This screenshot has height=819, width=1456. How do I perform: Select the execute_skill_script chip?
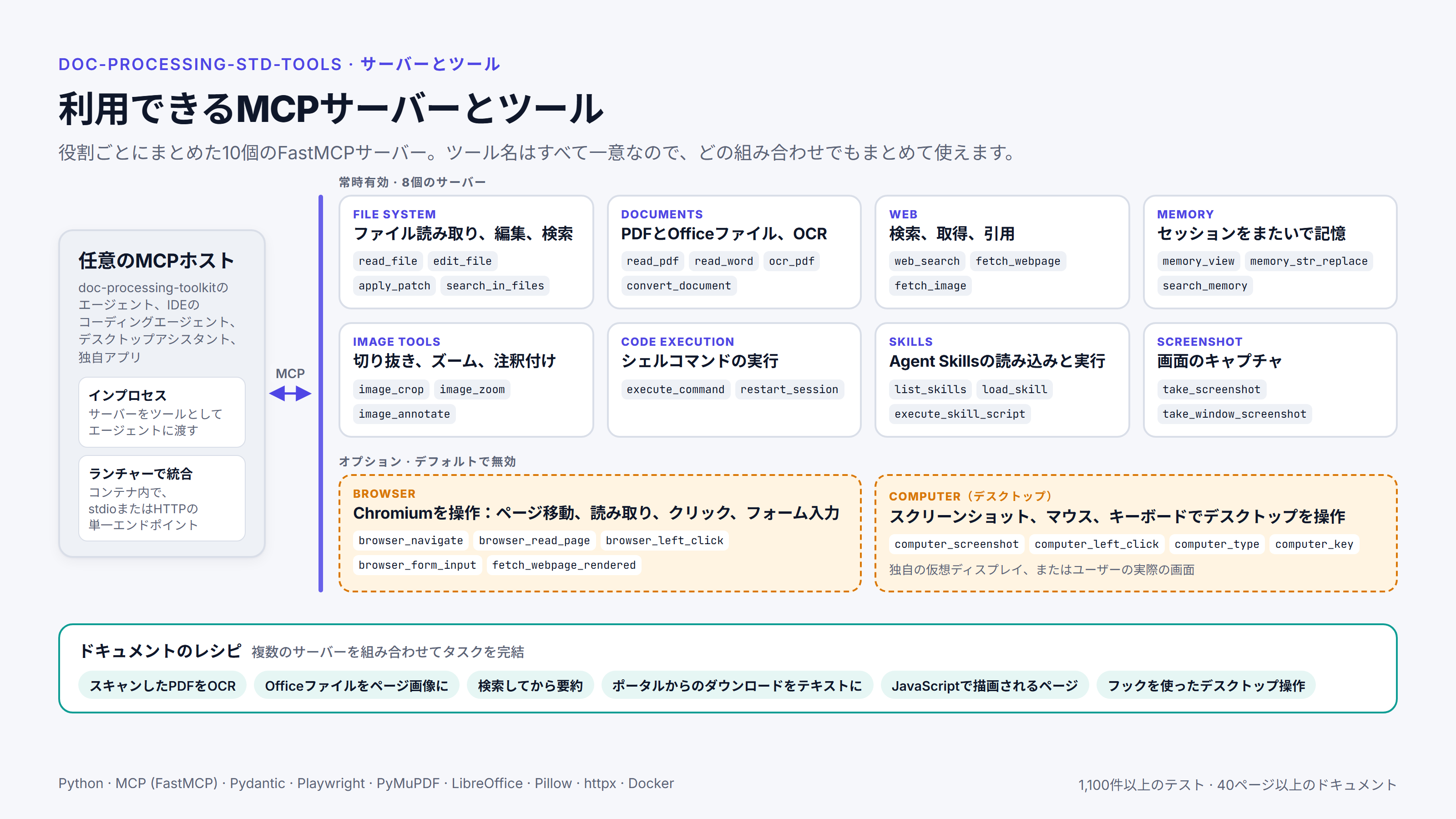[x=960, y=415]
